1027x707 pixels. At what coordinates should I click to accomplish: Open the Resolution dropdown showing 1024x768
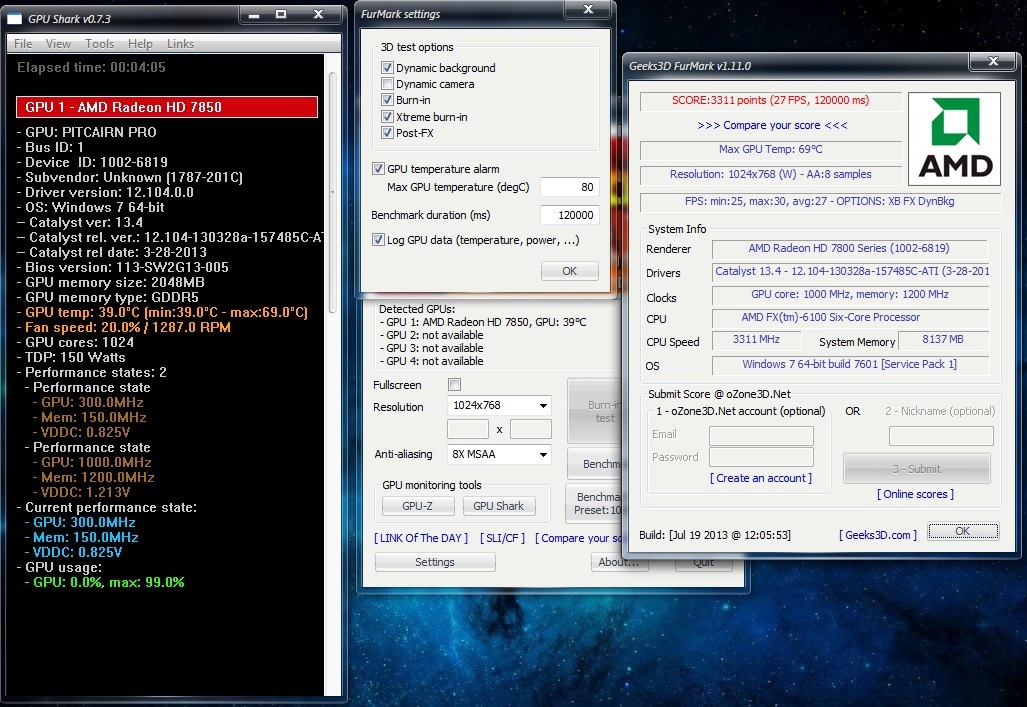(499, 406)
